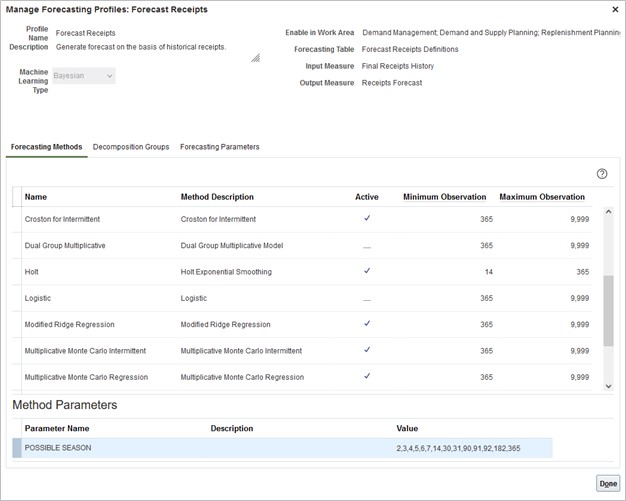Click the methods table down scroll arrow

[x=608, y=386]
